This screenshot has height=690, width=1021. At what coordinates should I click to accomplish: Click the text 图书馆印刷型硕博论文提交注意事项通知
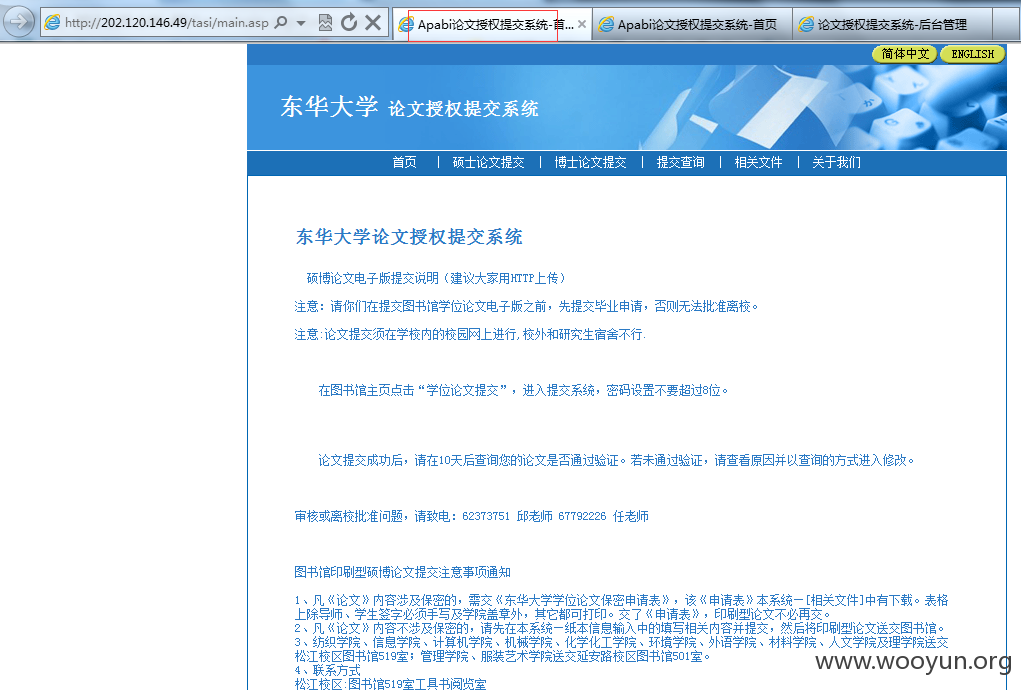[402, 572]
